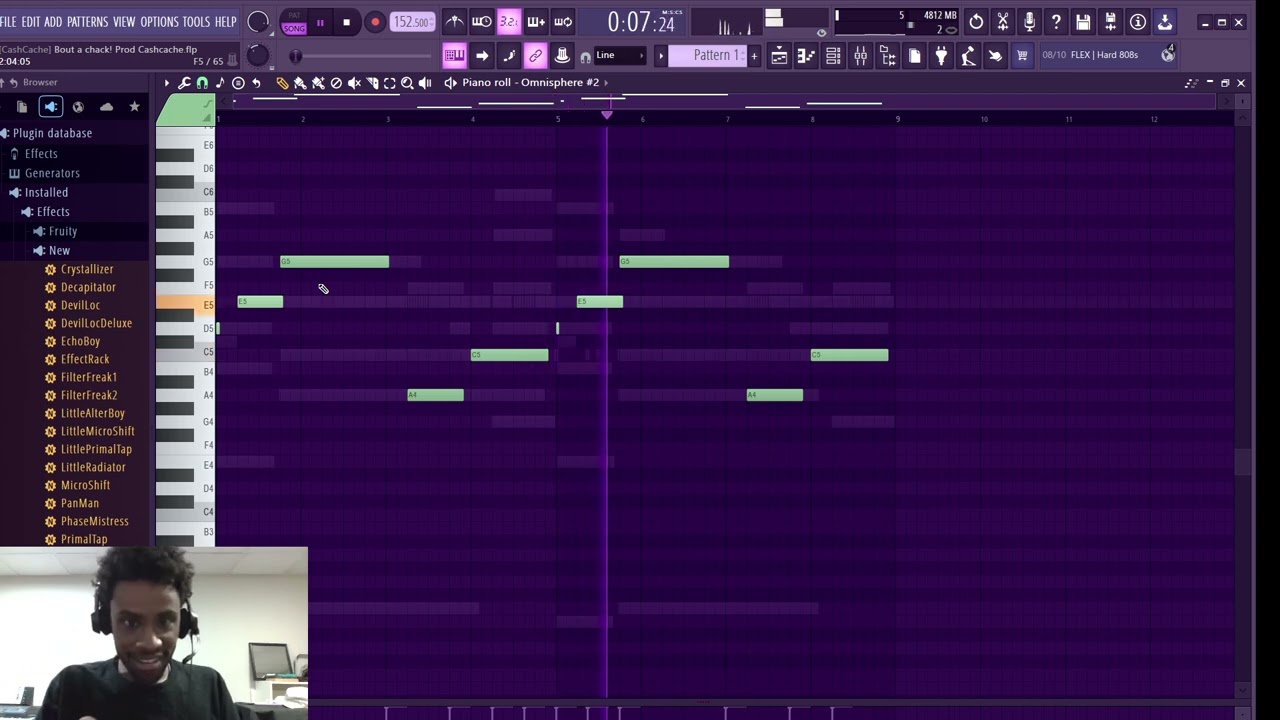Click the 152.500 tempo field
Image resolution: width=1280 pixels, height=720 pixels.
point(412,22)
